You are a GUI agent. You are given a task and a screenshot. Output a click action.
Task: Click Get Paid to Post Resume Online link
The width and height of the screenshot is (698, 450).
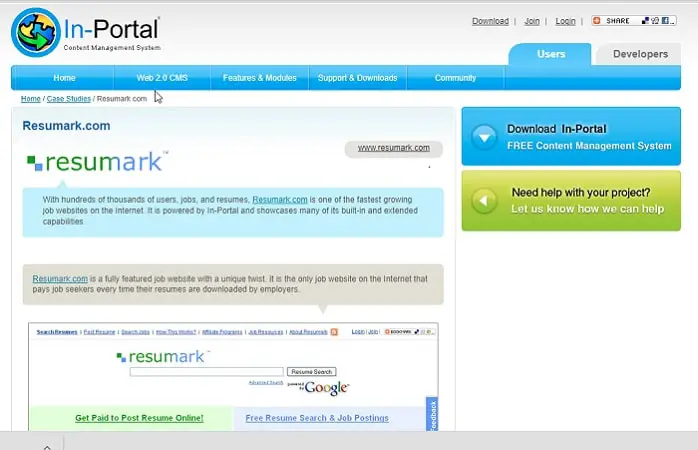[x=139, y=418]
